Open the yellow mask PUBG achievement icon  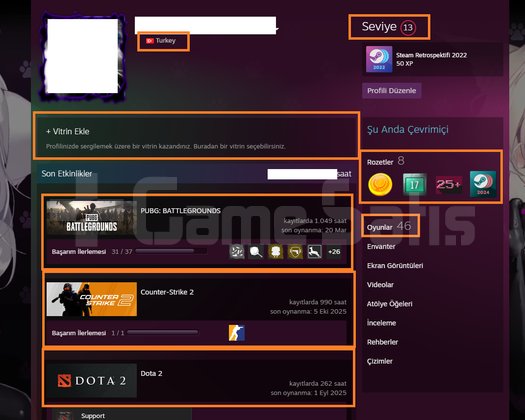pos(295,252)
